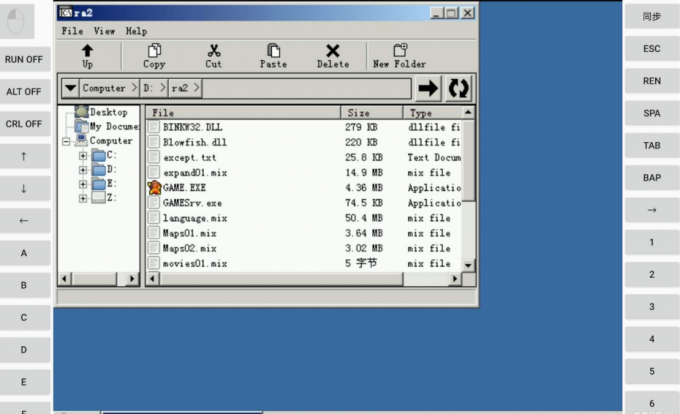The height and width of the screenshot is (414, 680).
Task: Click the Delete X icon
Action: 333,51
